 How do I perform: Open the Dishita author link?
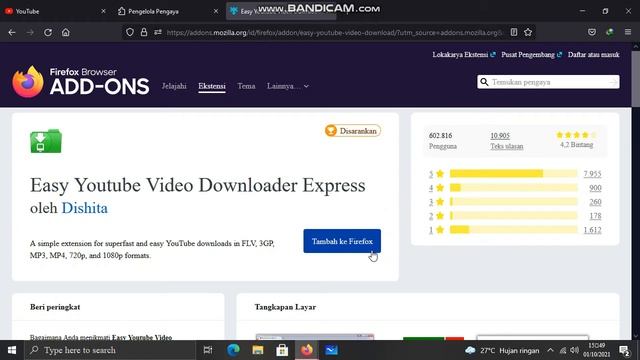pos(84,208)
